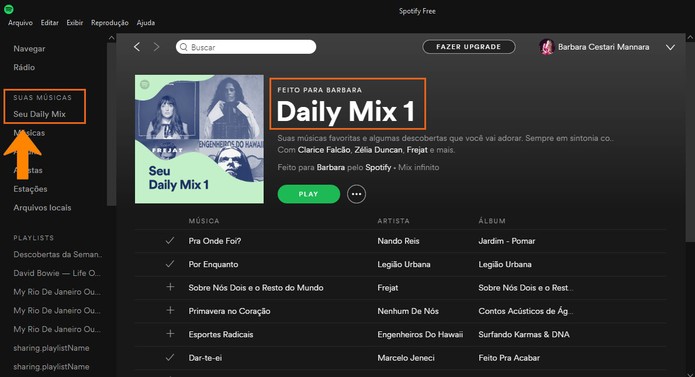Open Barbara link in Feito para line

click(331, 167)
